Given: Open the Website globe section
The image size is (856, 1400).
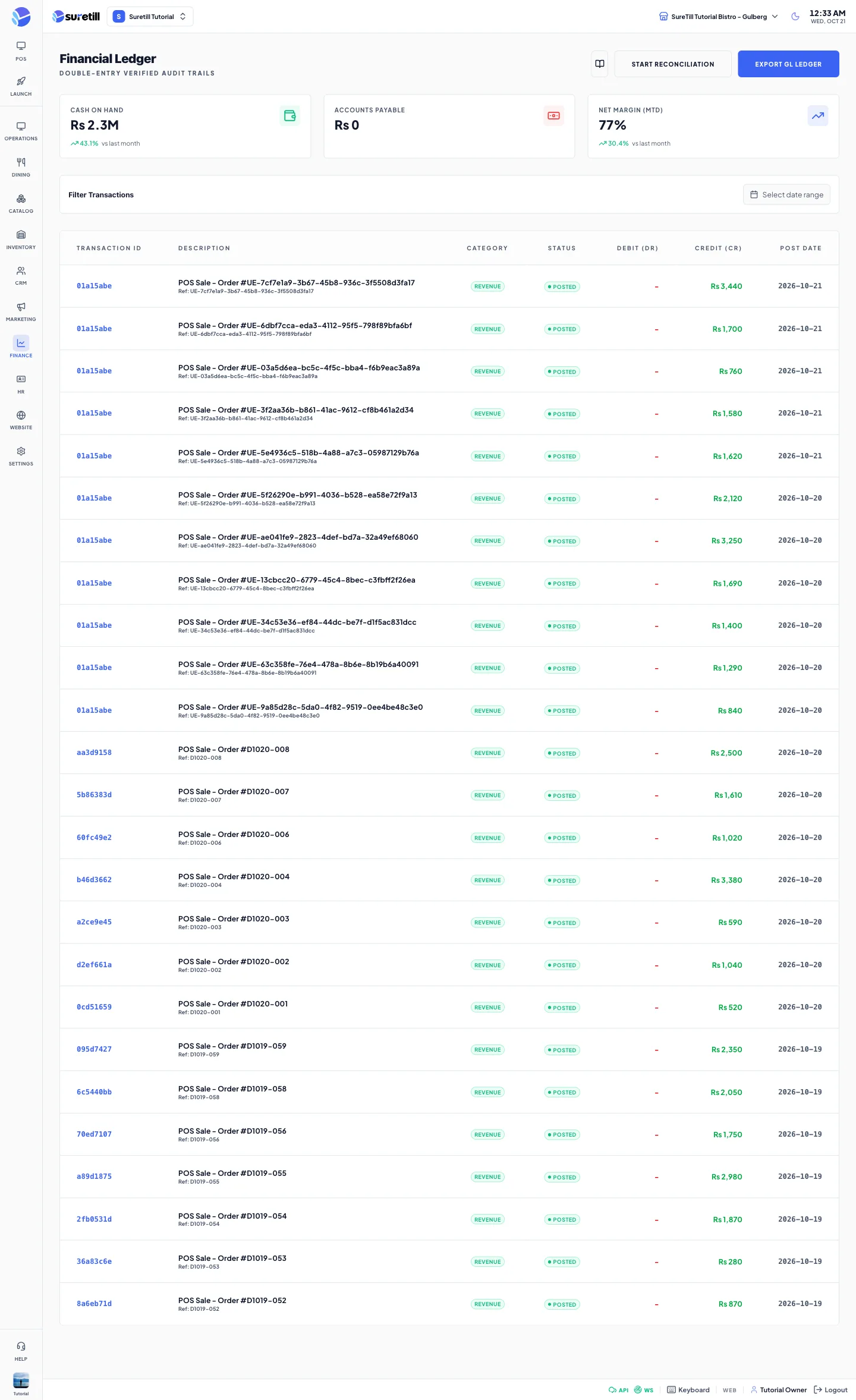Looking at the screenshot, I should pos(21,420).
